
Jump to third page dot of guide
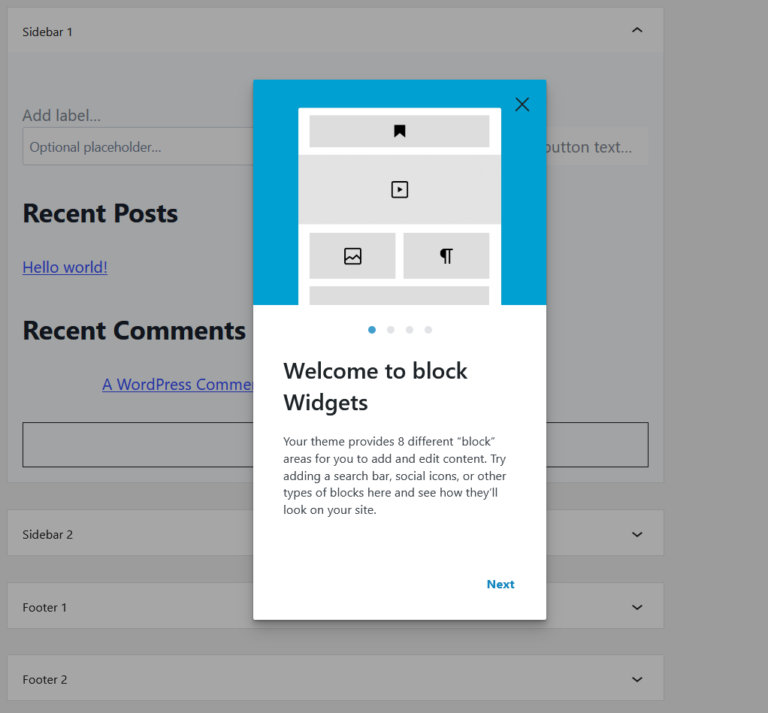pos(409,329)
